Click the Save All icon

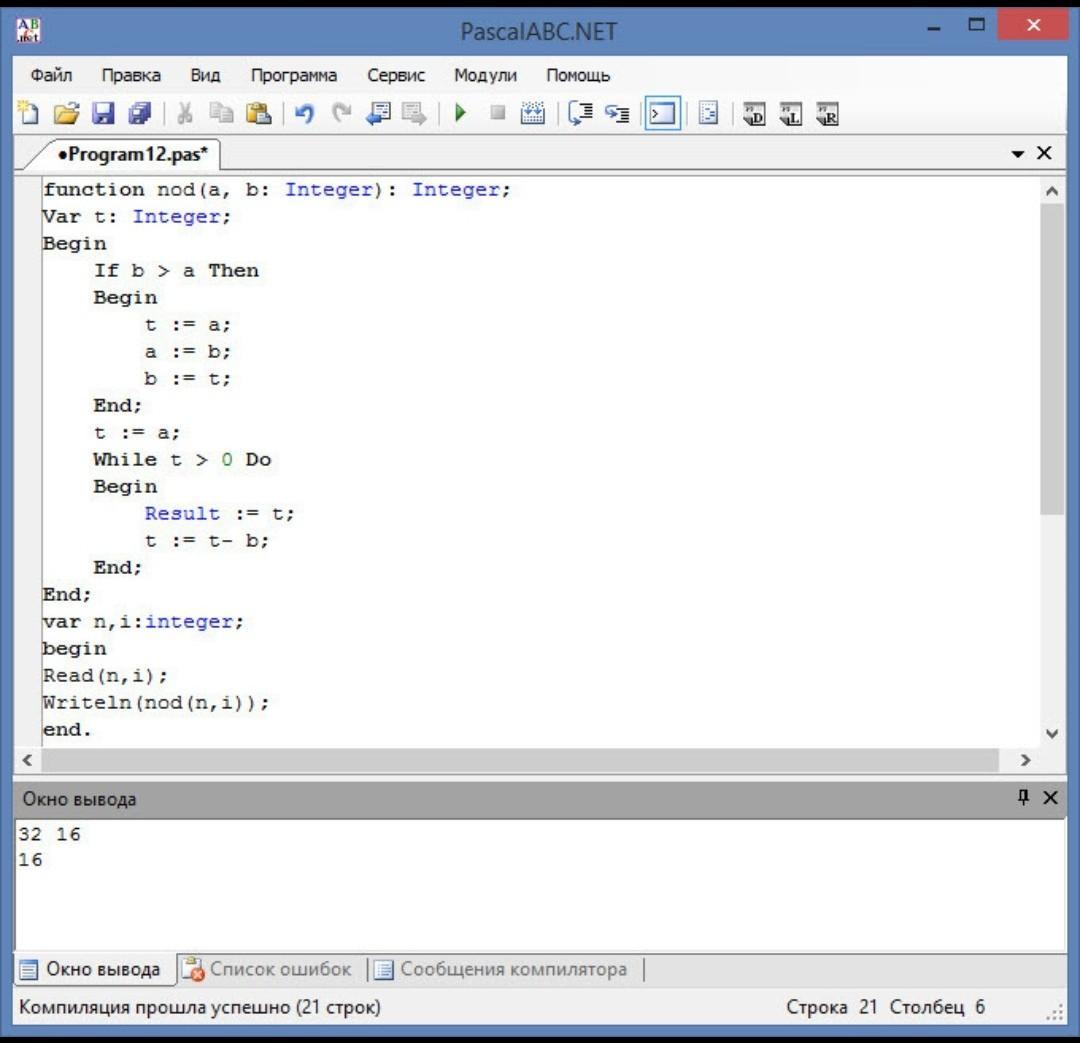point(139,114)
